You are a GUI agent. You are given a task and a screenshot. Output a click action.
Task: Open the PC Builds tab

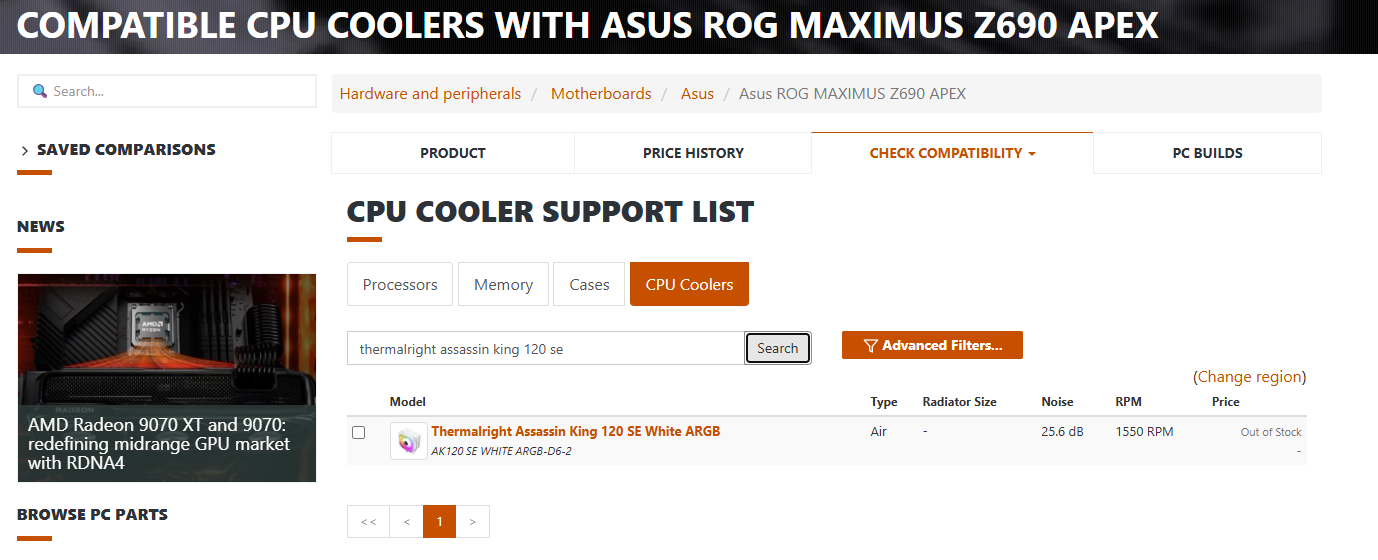pyautogui.click(x=1207, y=153)
